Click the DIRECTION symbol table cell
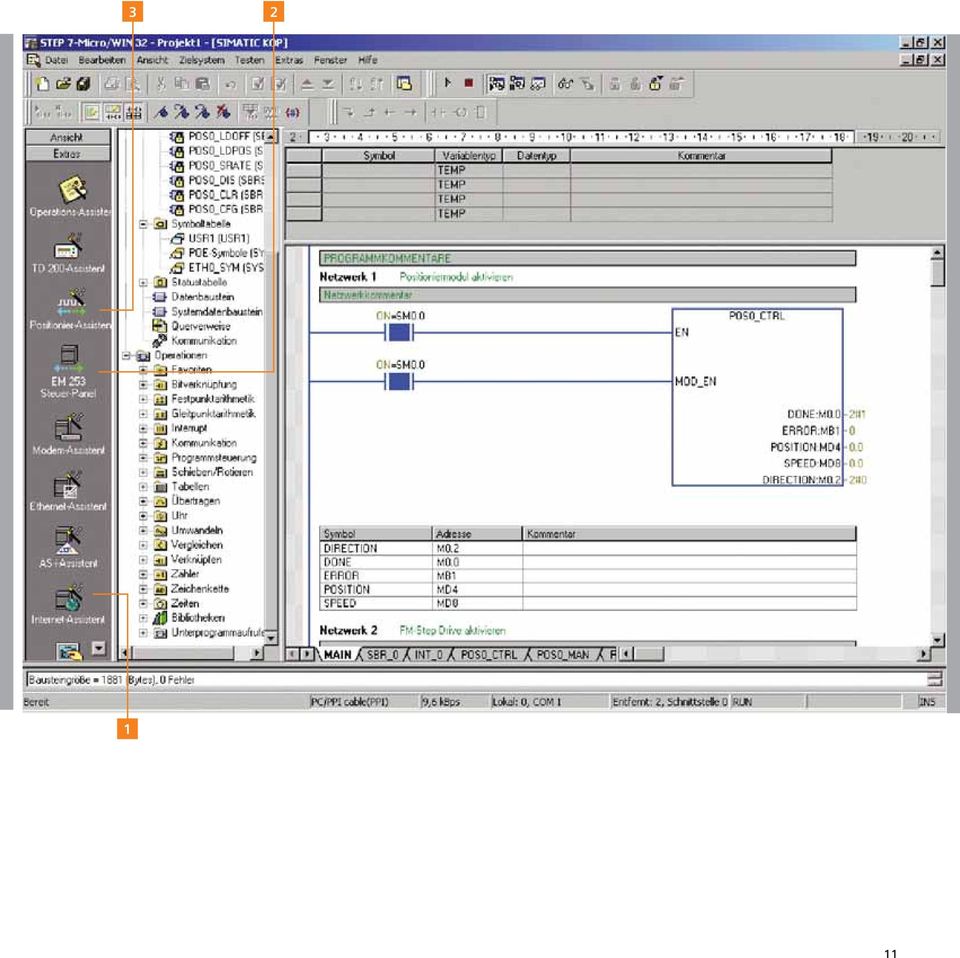 375,548
